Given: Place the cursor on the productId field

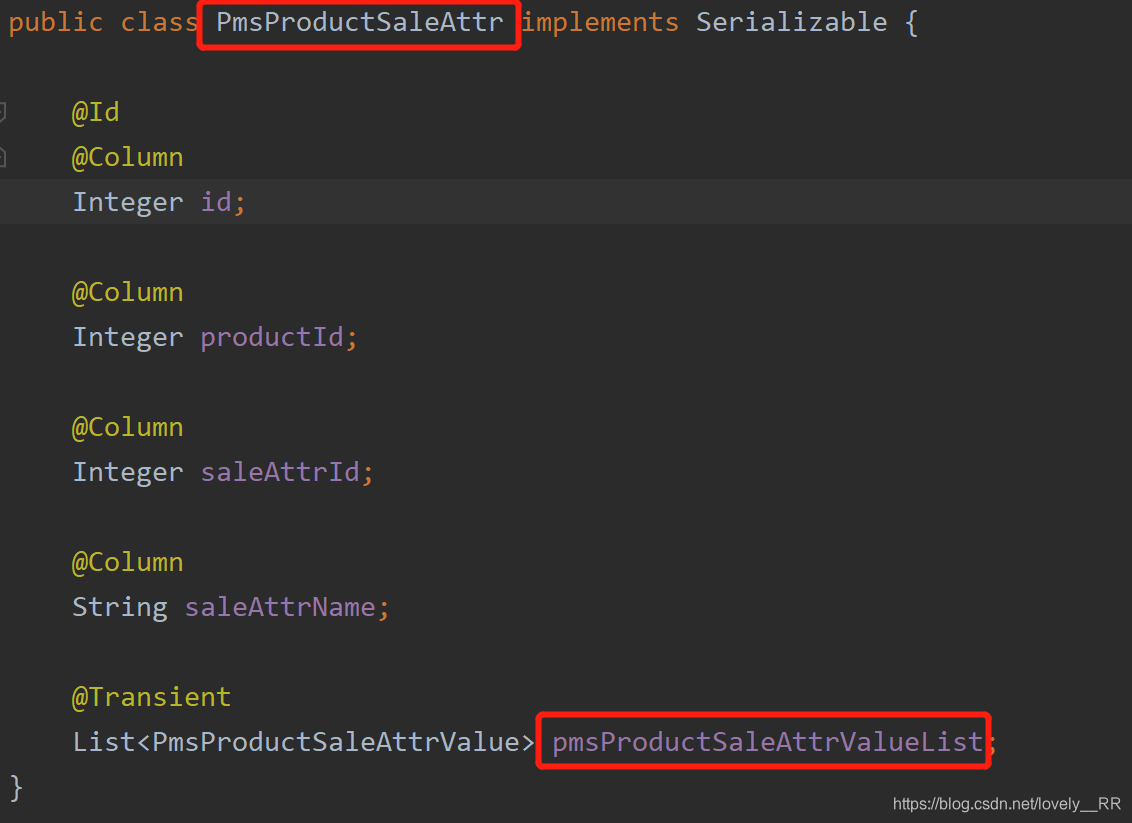Looking at the screenshot, I should coord(272,338).
